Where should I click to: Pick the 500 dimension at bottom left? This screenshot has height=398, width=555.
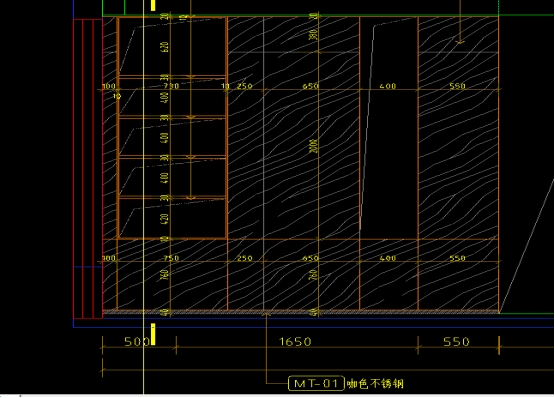(137, 342)
